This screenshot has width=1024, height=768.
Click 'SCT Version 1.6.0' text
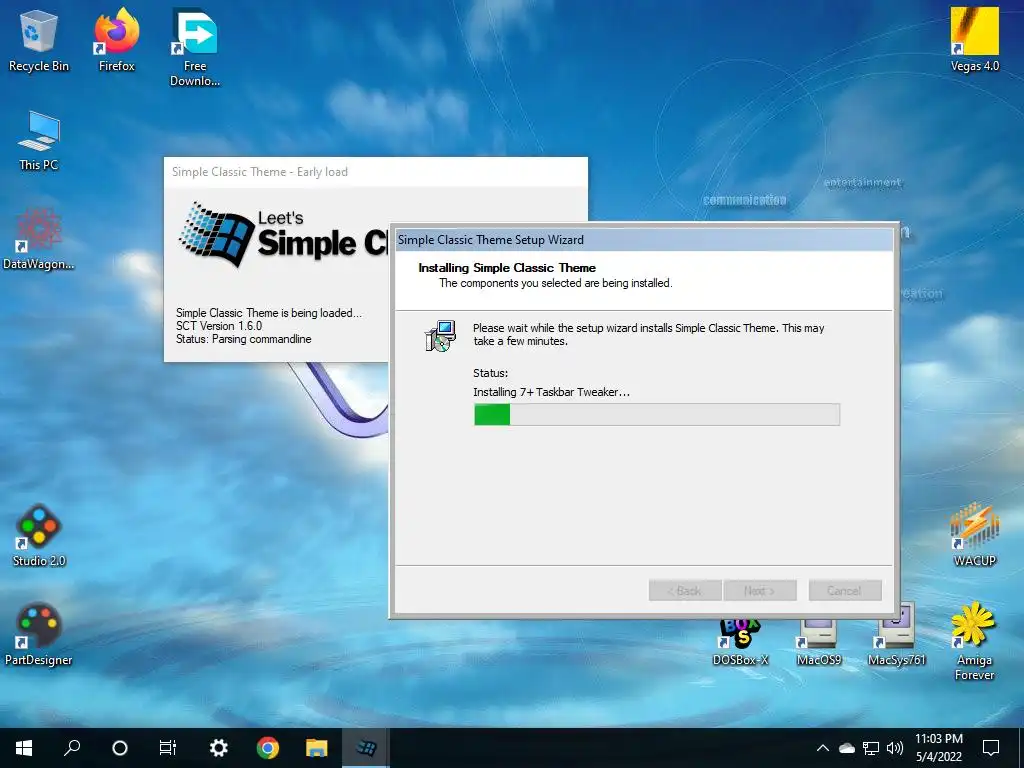219,326
